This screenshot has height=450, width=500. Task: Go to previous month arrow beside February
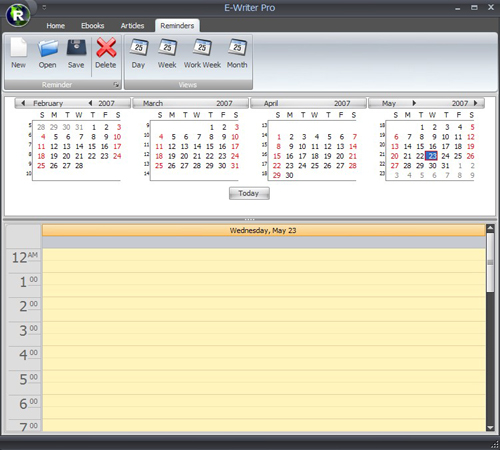(23, 103)
